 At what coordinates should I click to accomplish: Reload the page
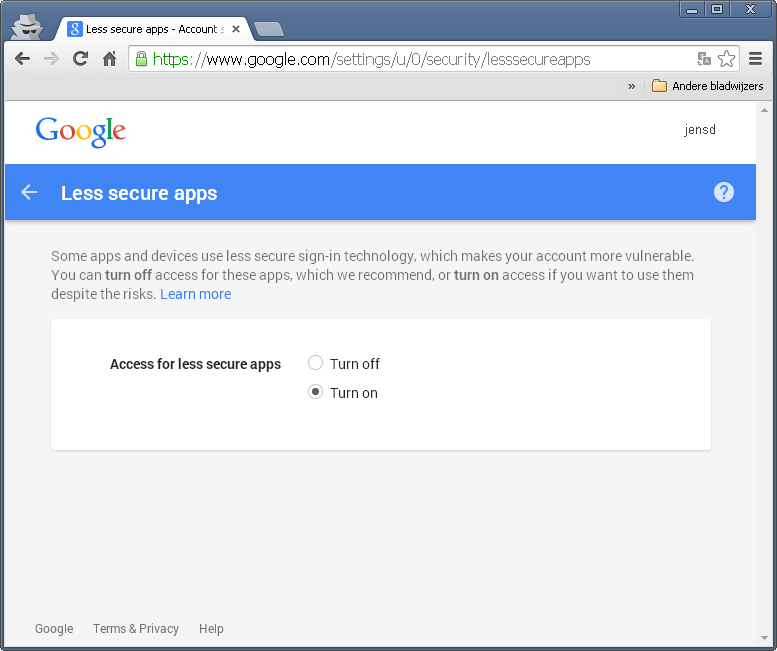(80, 59)
